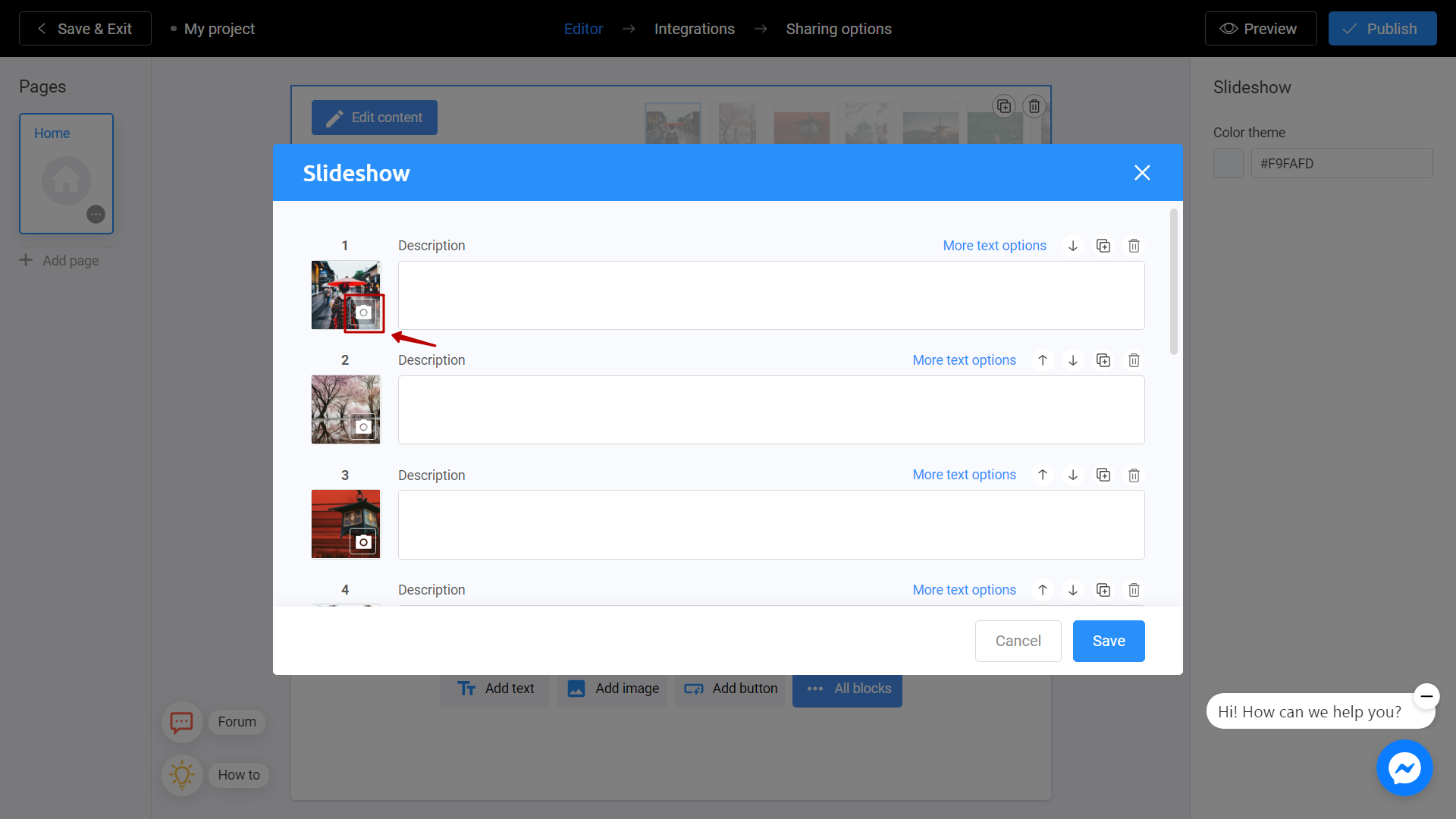Click the Description field for slide 2
The image size is (1456, 819).
pyautogui.click(x=771, y=410)
